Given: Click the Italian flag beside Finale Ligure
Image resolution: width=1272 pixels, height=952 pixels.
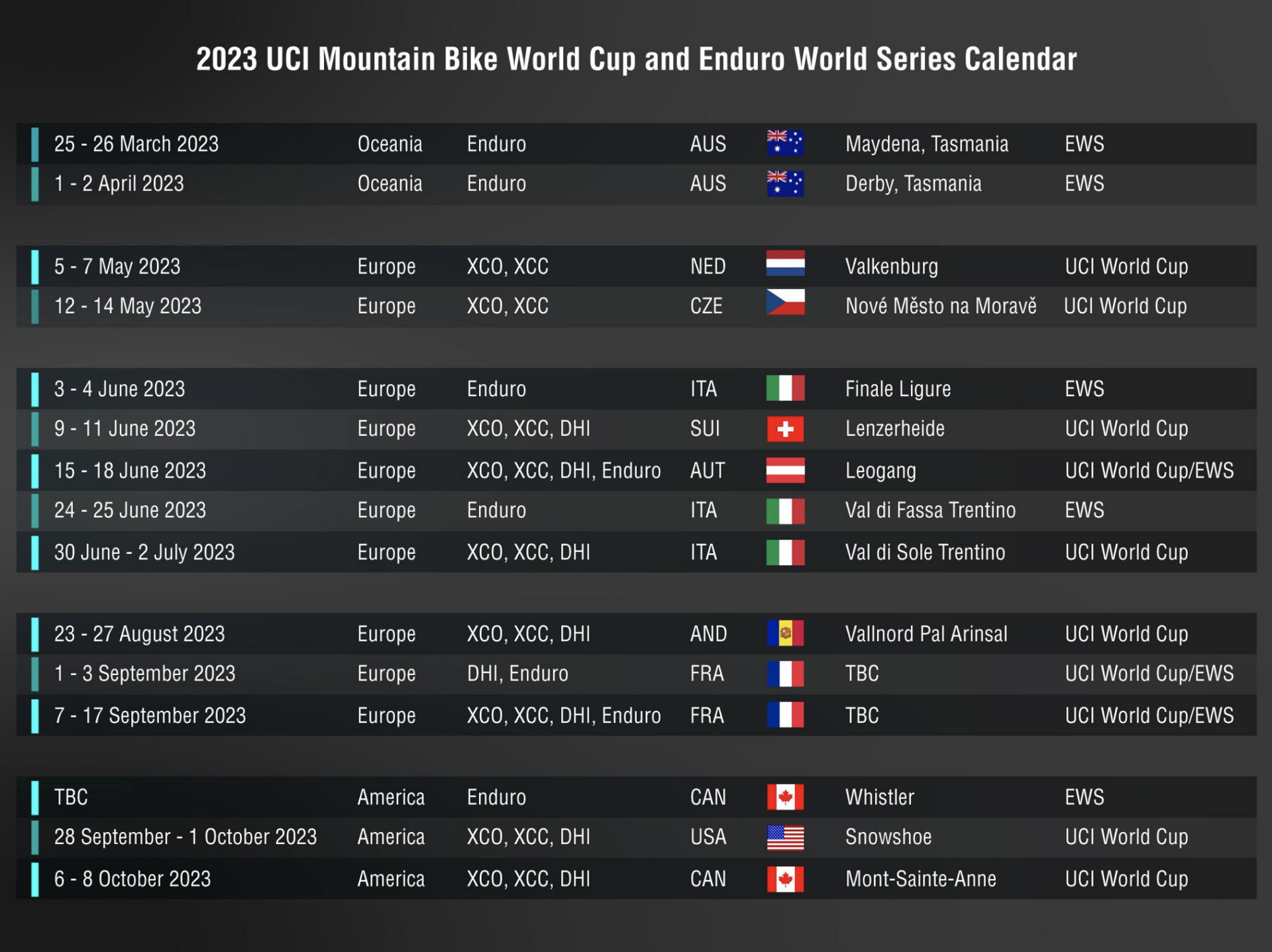Looking at the screenshot, I should click(785, 388).
